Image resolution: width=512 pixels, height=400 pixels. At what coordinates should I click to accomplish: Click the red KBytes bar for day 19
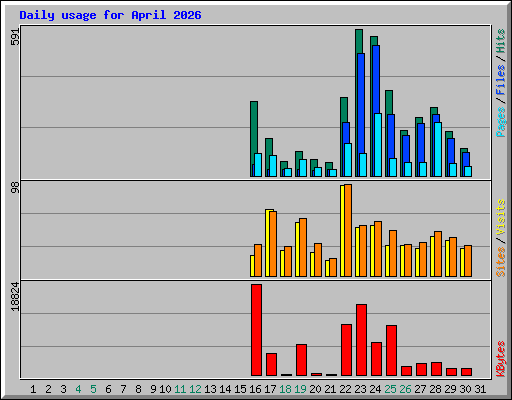[x=301, y=360]
